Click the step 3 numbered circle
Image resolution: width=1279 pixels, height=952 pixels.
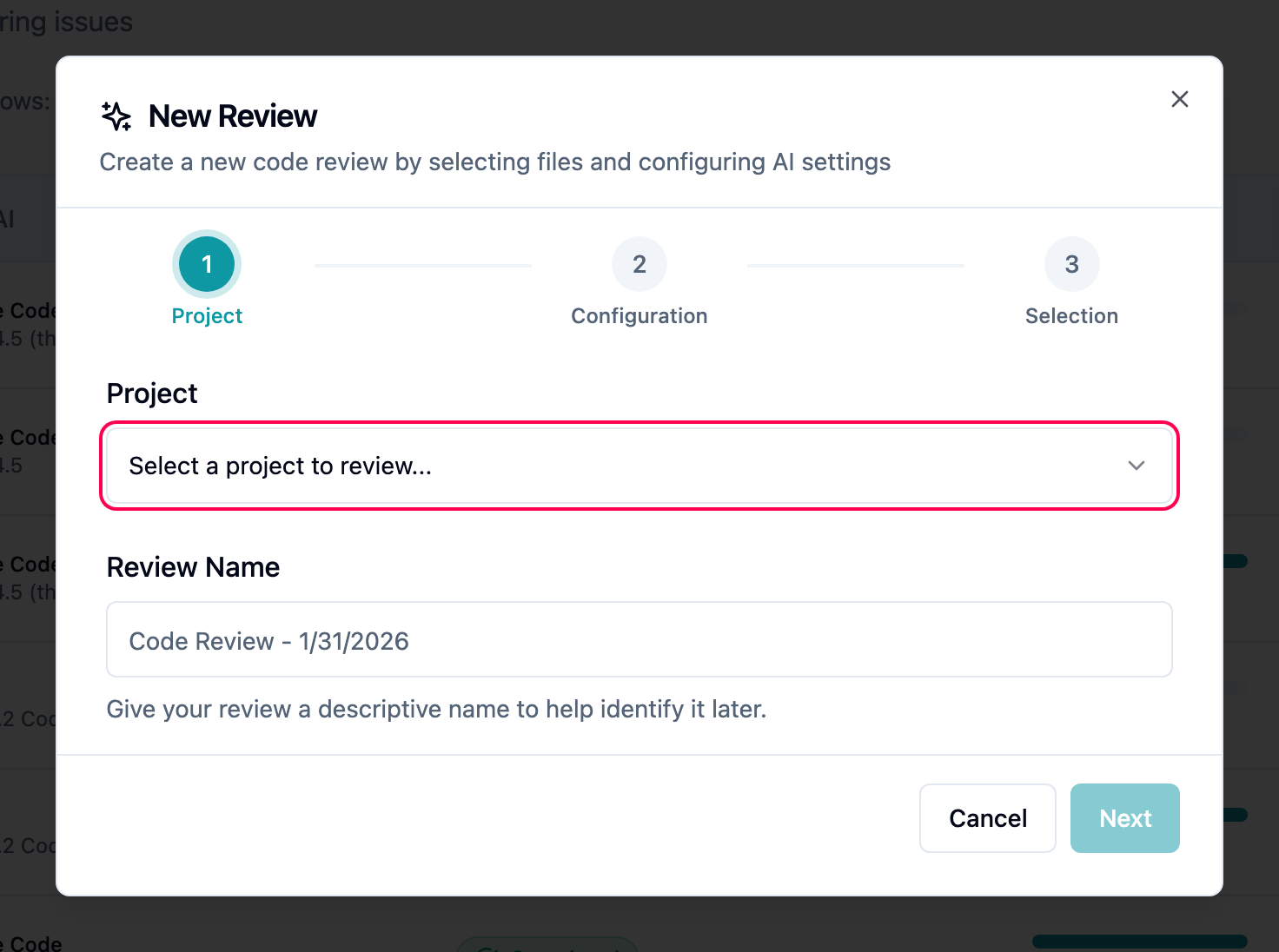[x=1071, y=264]
